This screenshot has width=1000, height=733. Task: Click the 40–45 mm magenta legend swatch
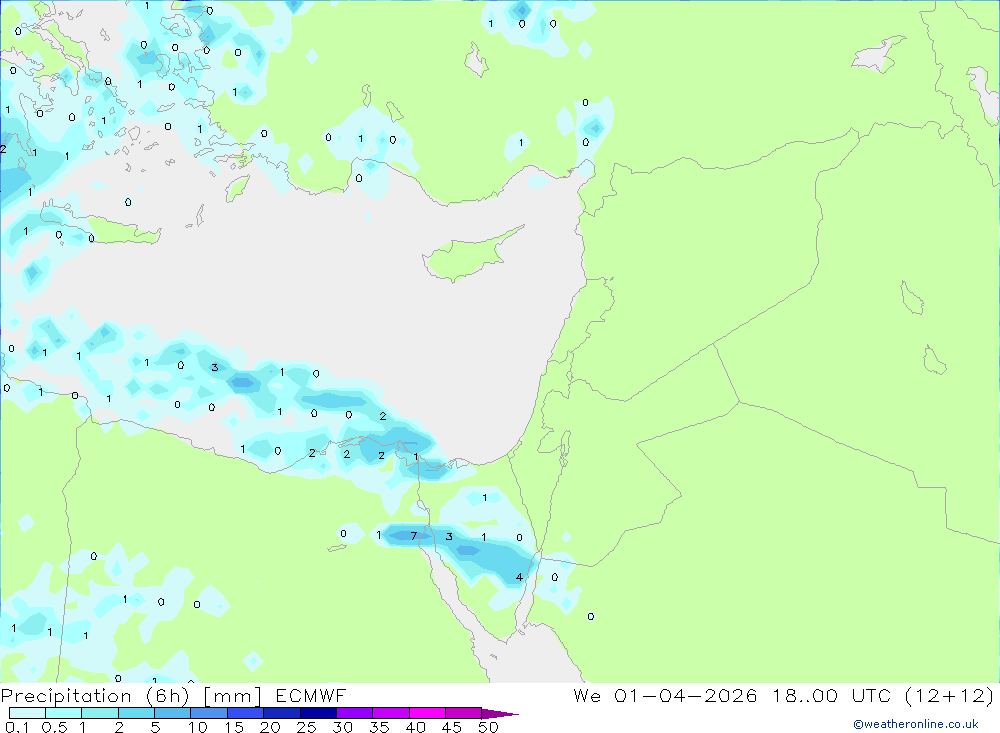427,713
